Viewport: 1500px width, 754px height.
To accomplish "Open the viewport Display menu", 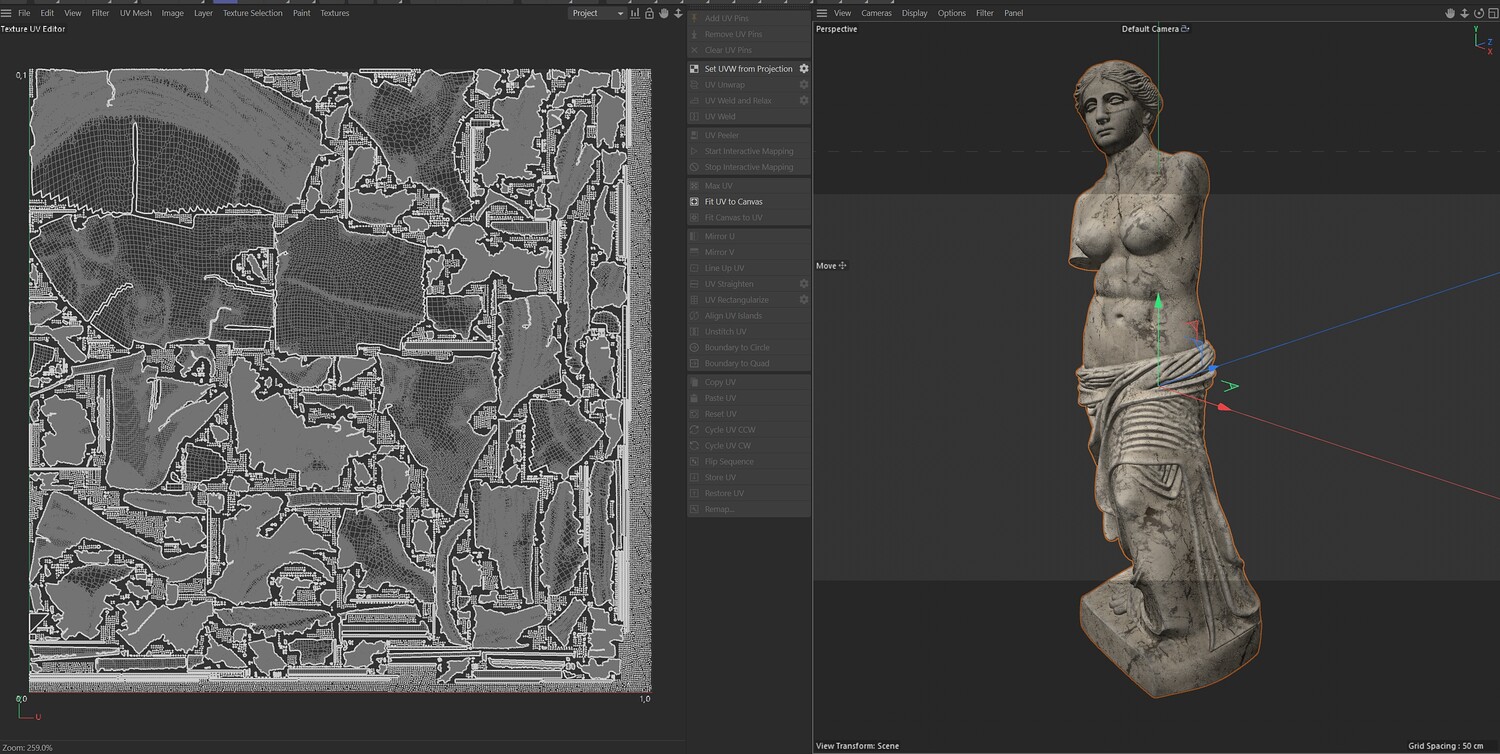I will (x=915, y=13).
